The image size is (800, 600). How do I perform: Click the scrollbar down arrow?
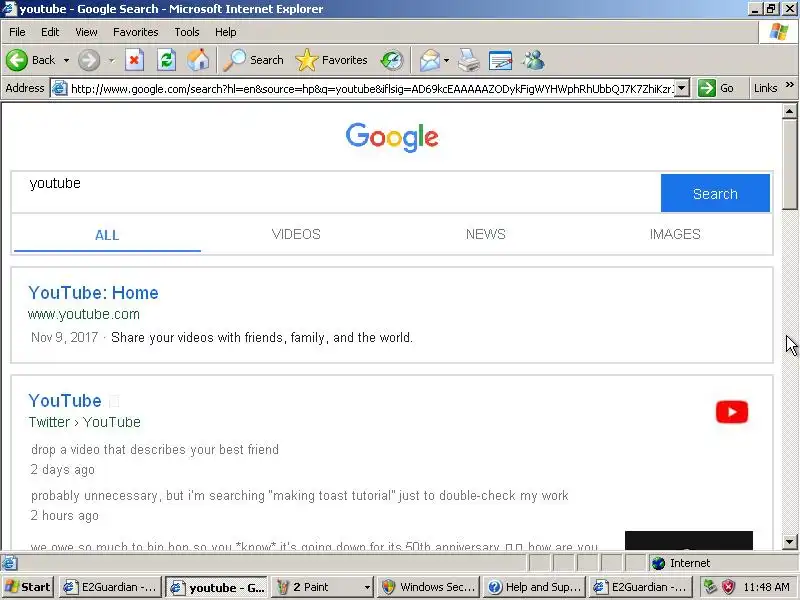(789, 541)
